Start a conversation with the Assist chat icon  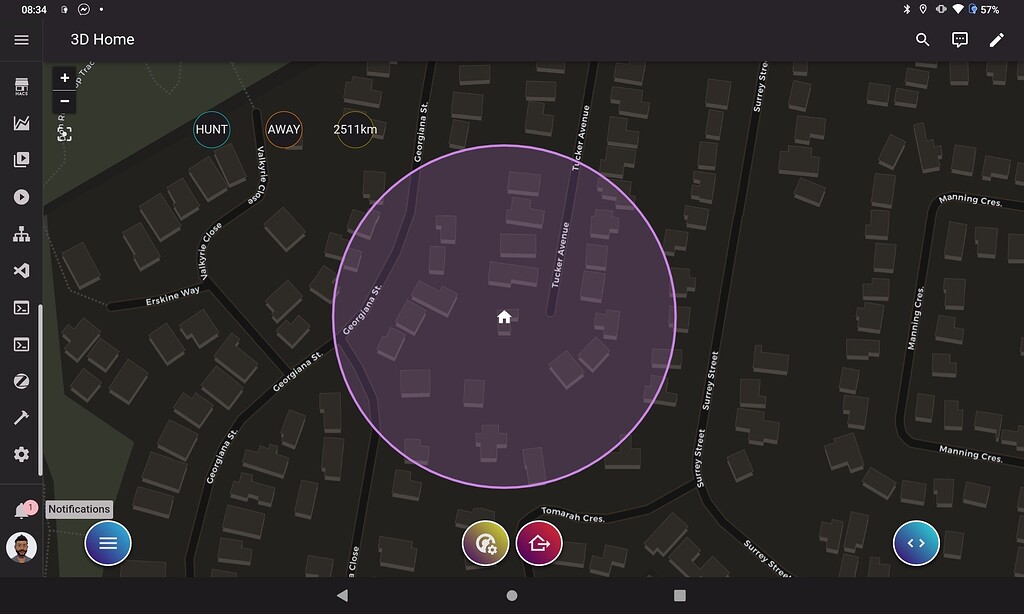pyautogui.click(x=958, y=39)
